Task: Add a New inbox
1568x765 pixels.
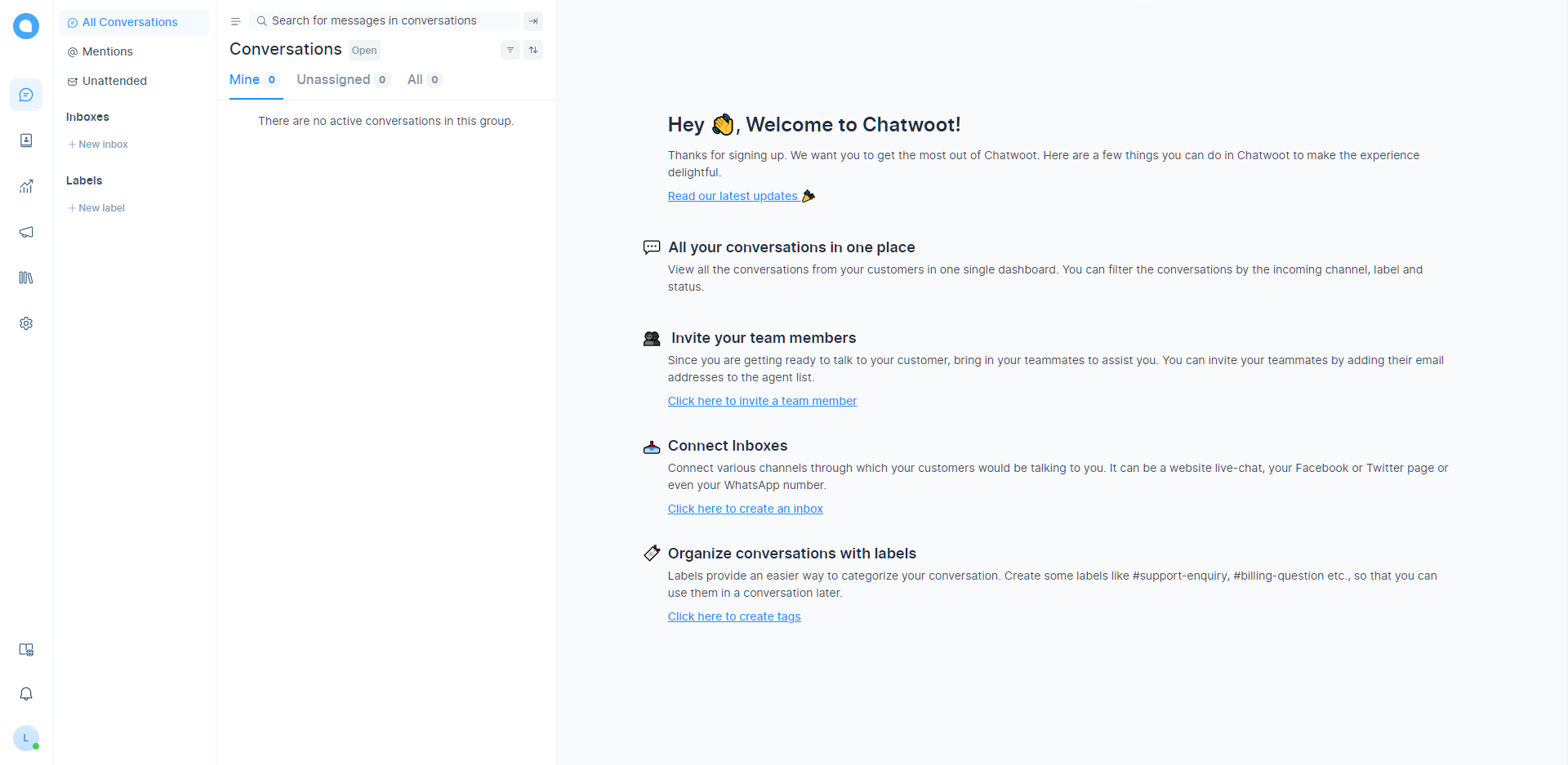Action: [x=98, y=145]
